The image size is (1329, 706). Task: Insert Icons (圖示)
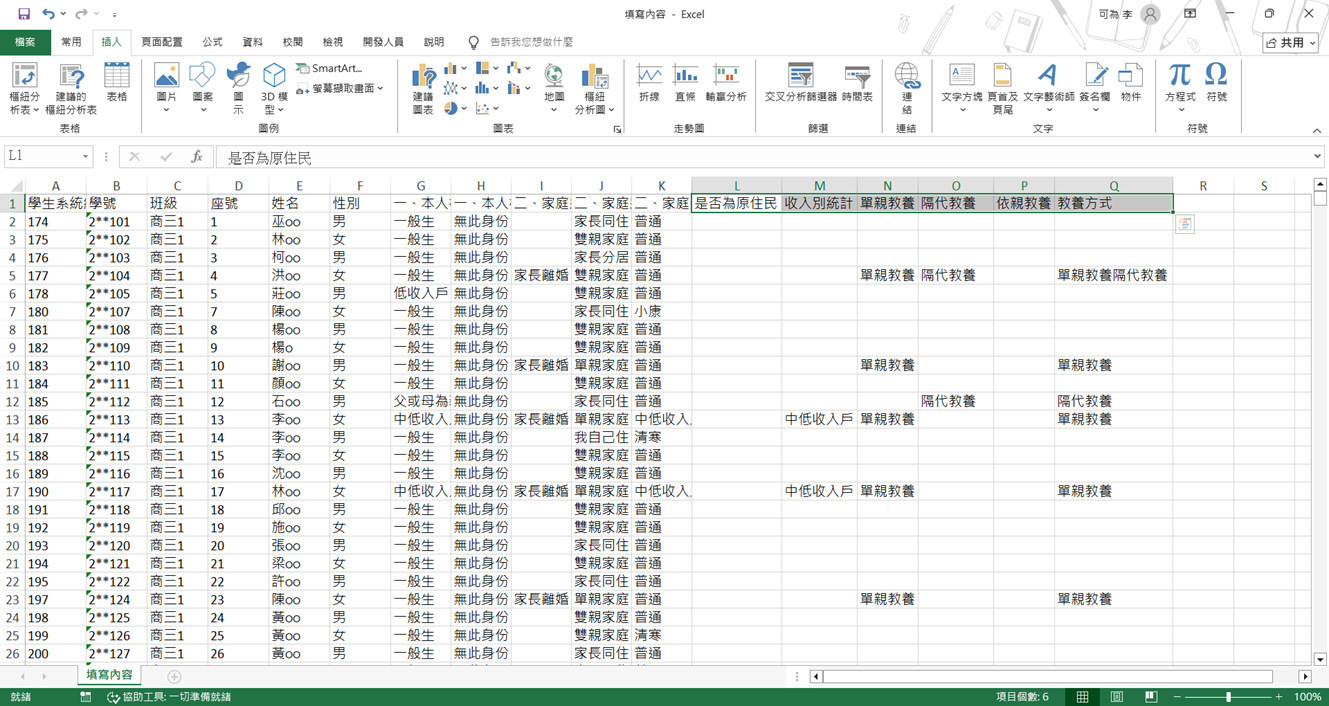[x=238, y=88]
